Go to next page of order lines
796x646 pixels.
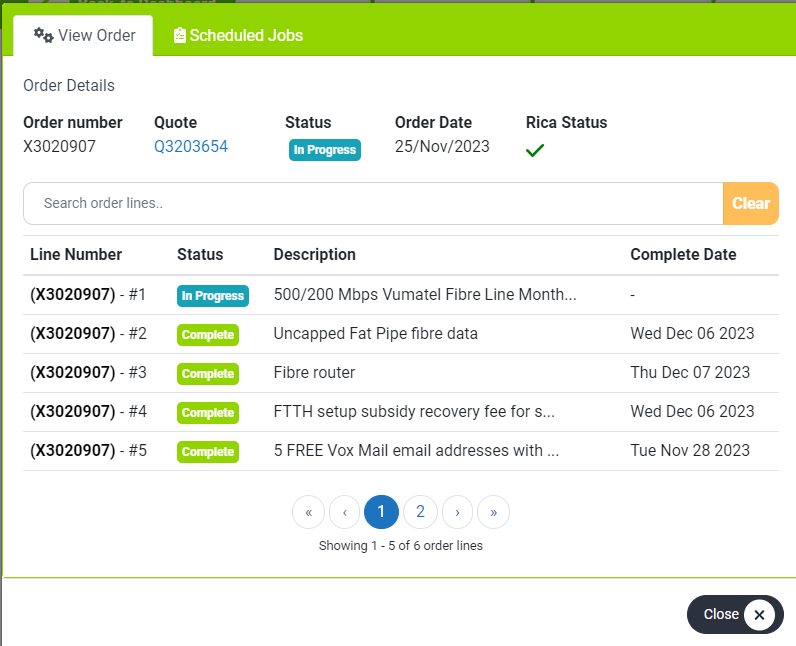(x=457, y=512)
